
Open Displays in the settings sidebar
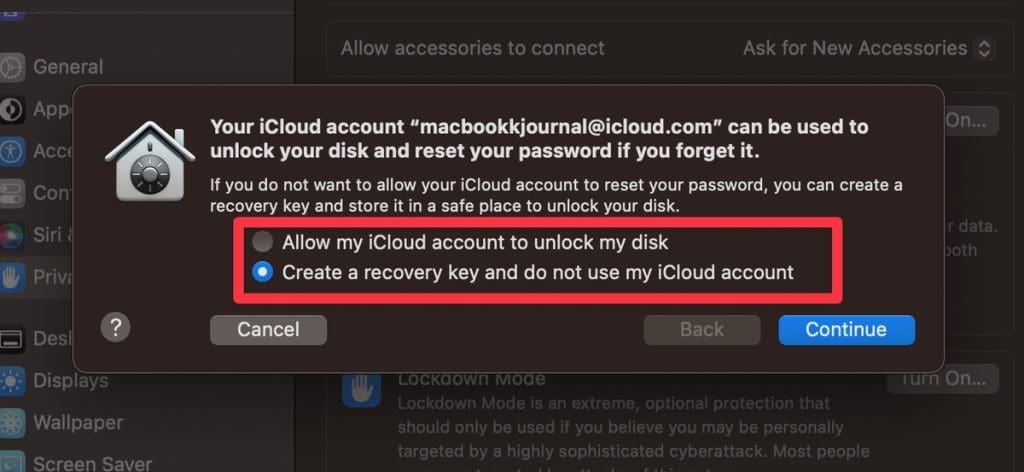pyautogui.click(x=70, y=380)
